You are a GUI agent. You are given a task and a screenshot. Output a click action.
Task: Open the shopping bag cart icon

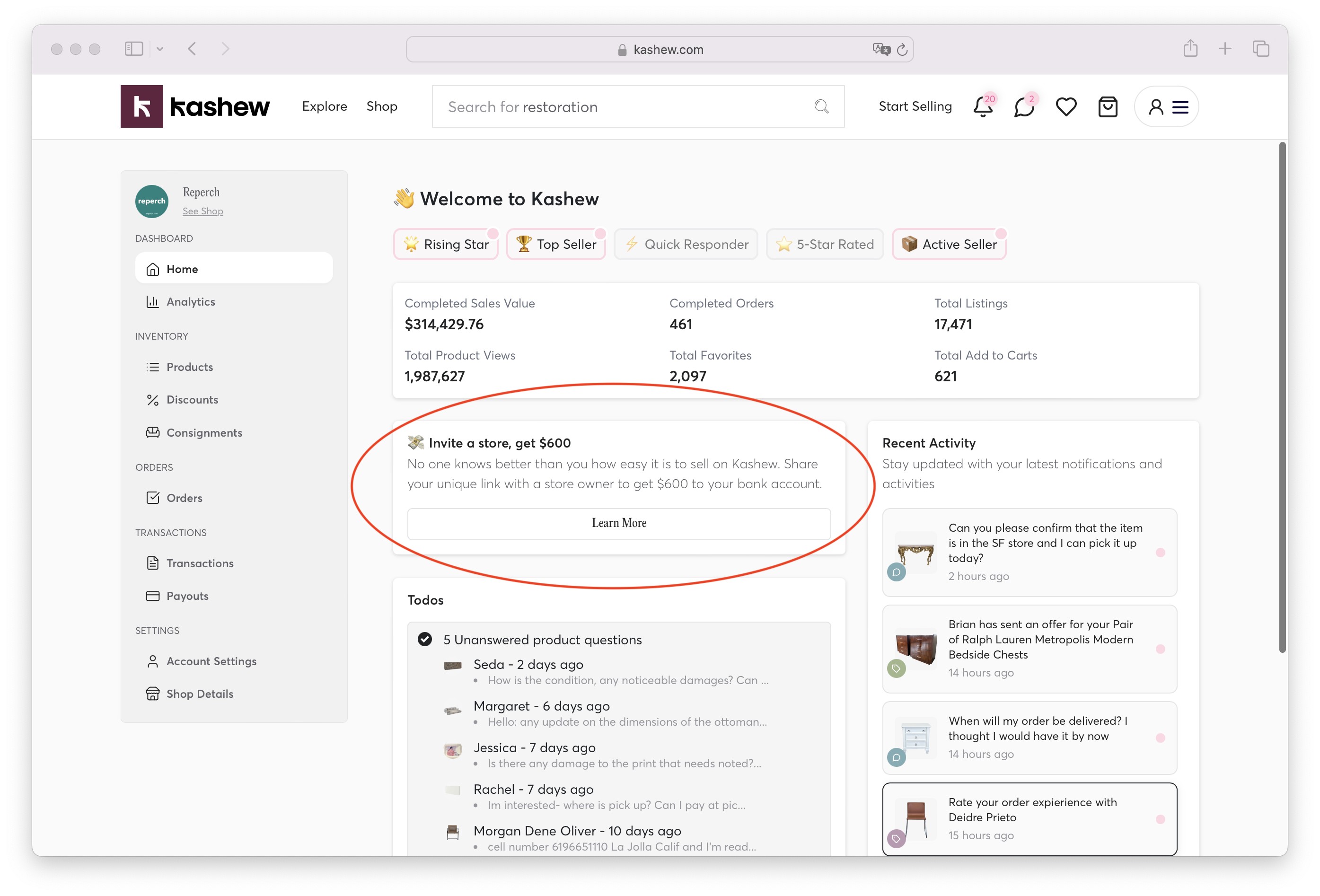point(1107,107)
